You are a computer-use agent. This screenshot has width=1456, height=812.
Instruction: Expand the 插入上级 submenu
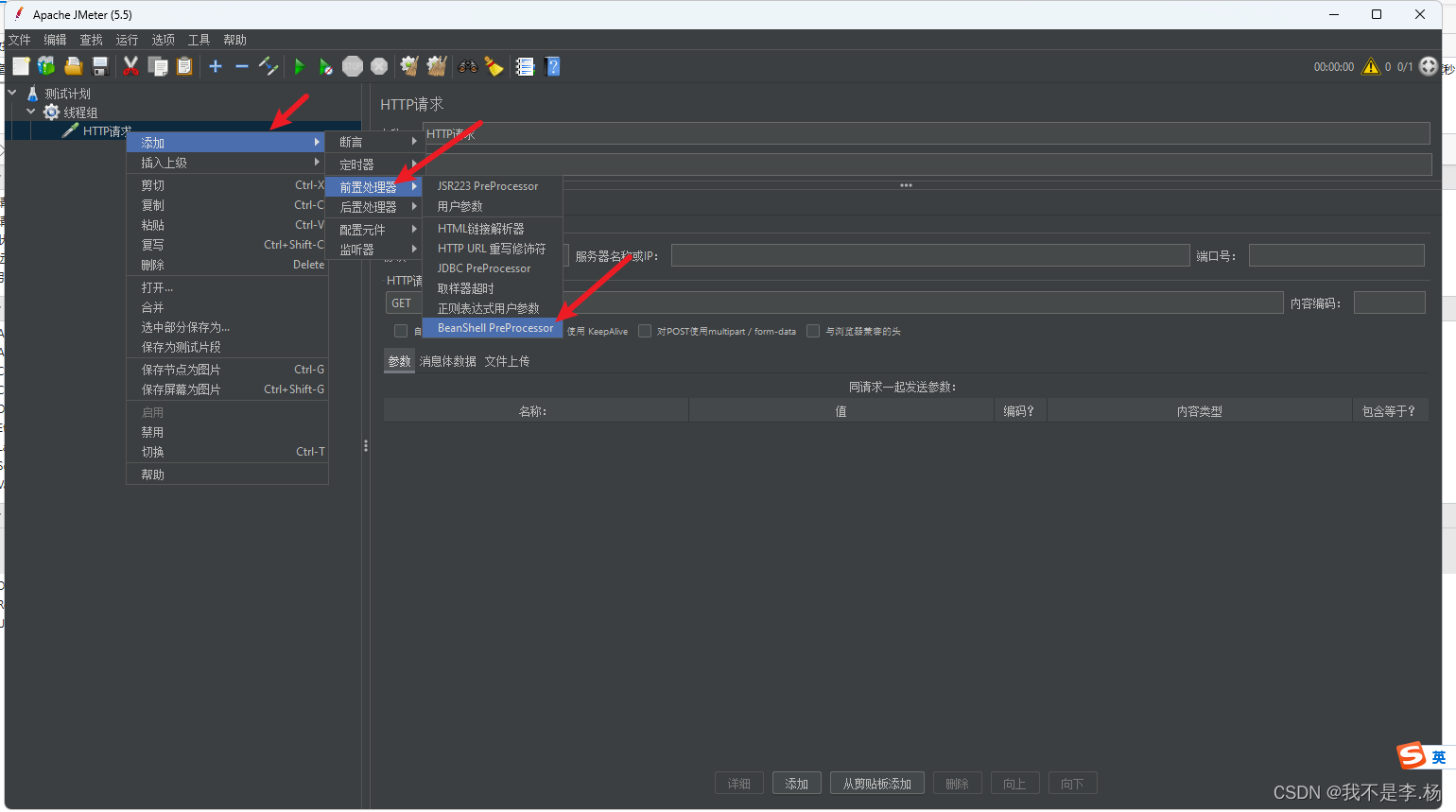227,163
